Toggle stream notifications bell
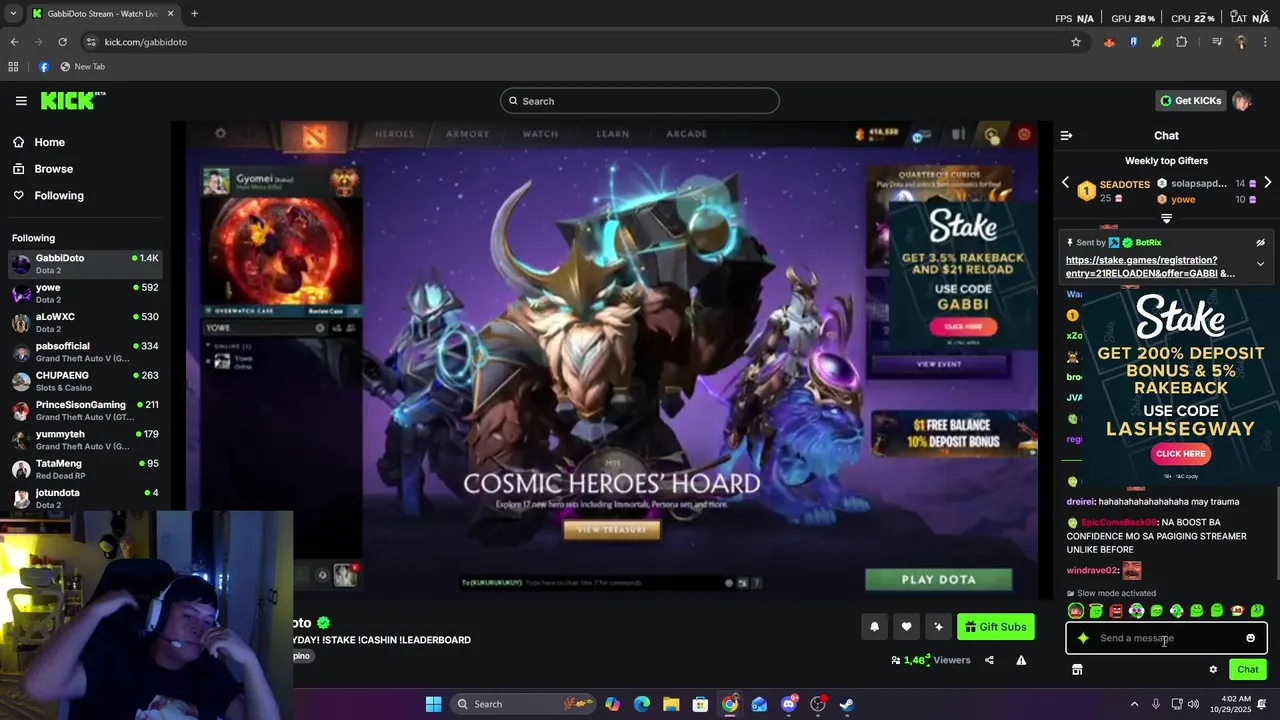The width and height of the screenshot is (1280, 720). (874, 627)
